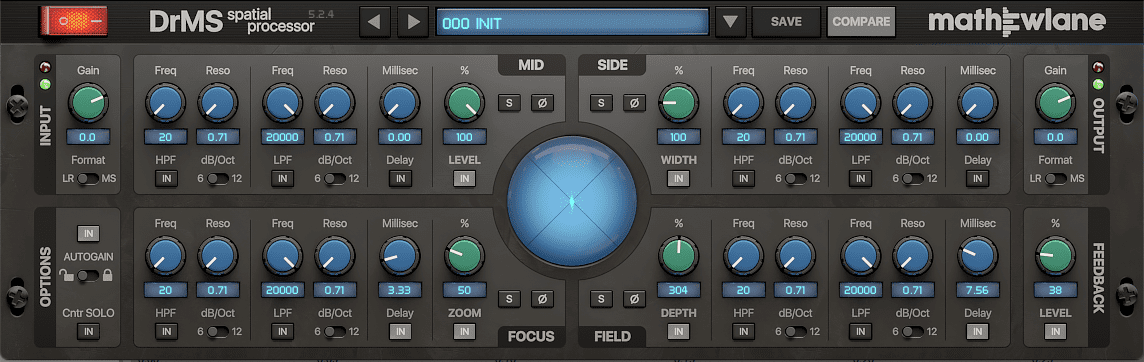
Task: Toggle FIELD DEPTH IN button
Action: [679, 331]
